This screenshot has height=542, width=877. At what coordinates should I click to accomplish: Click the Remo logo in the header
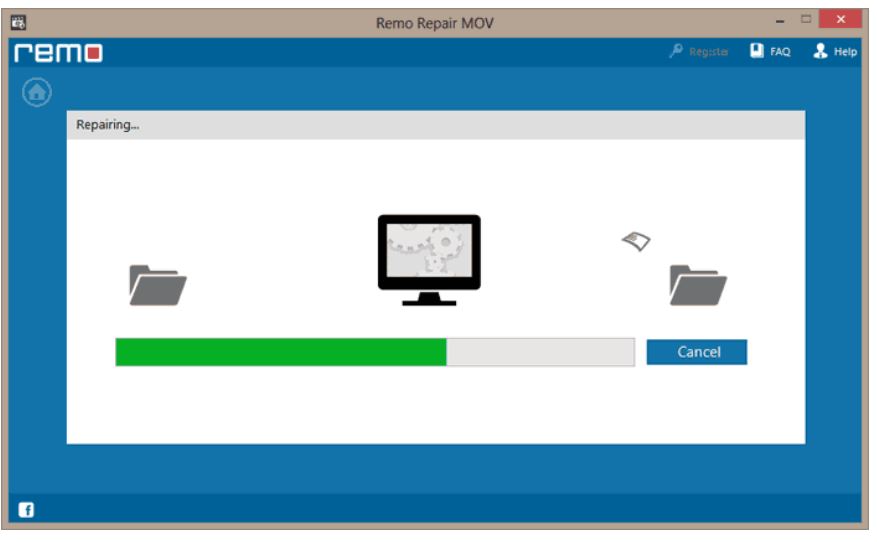(x=58, y=52)
